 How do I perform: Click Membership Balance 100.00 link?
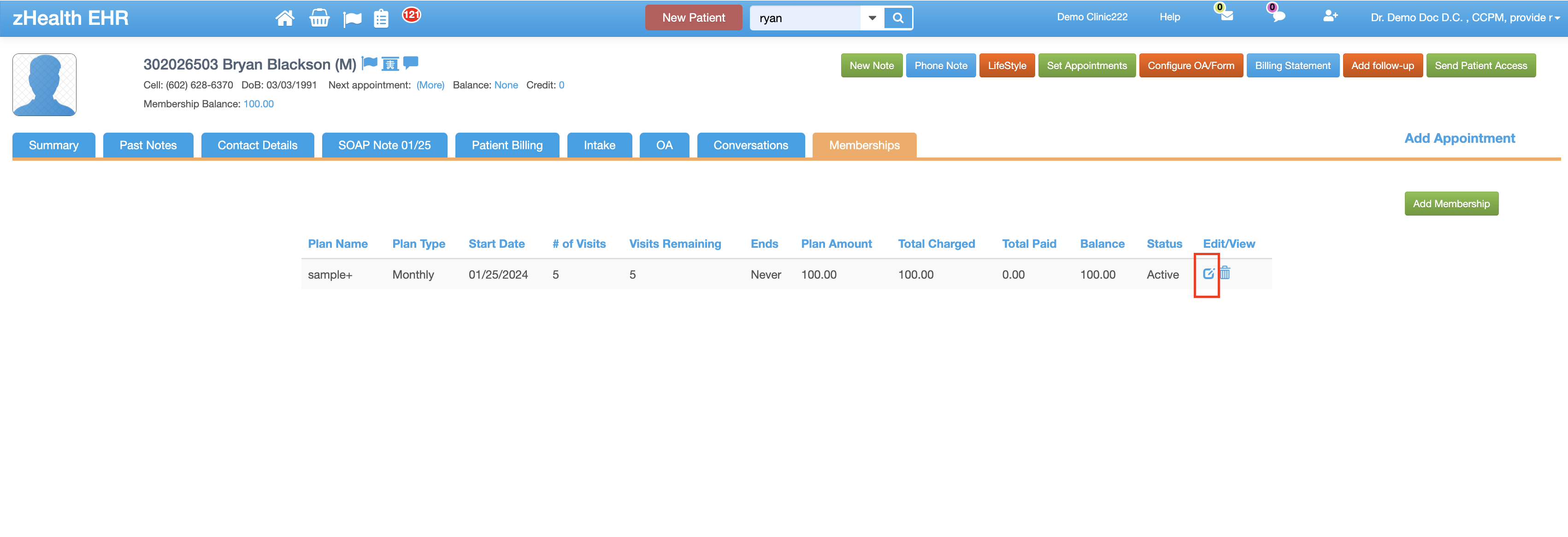coord(259,104)
